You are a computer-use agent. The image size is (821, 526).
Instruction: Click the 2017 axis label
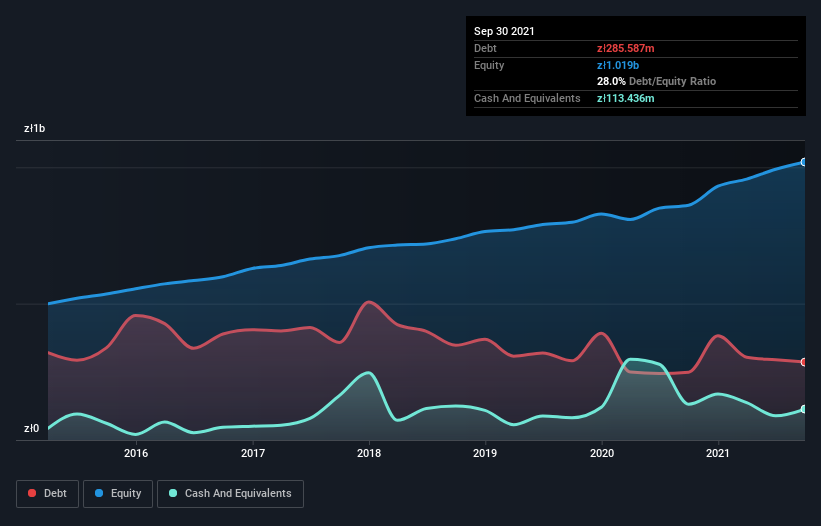click(253, 453)
